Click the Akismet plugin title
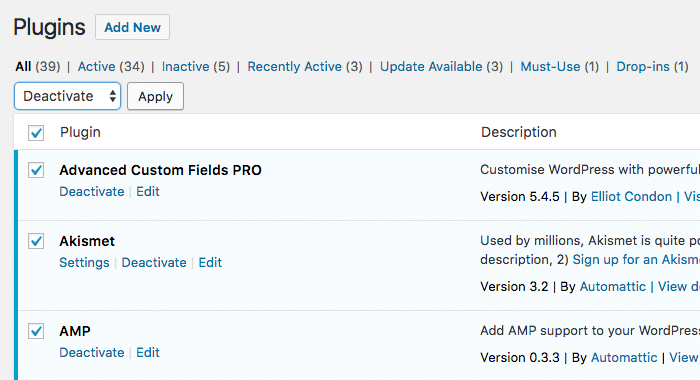 click(87, 241)
